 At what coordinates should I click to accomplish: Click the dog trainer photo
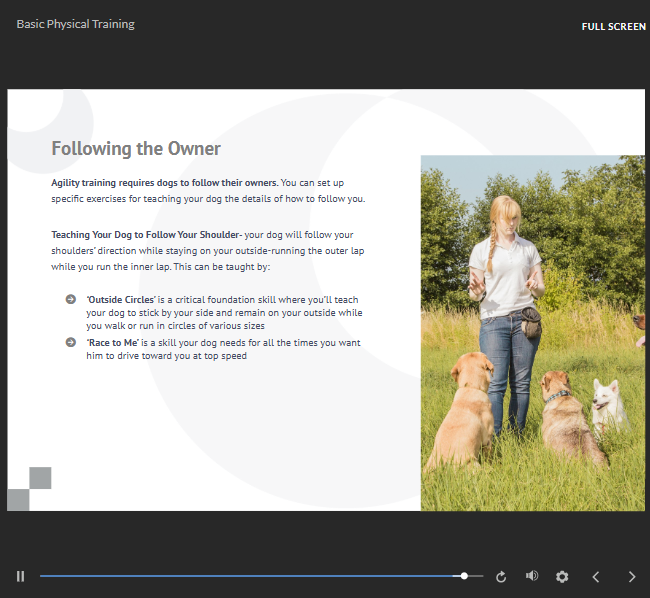coord(532,332)
